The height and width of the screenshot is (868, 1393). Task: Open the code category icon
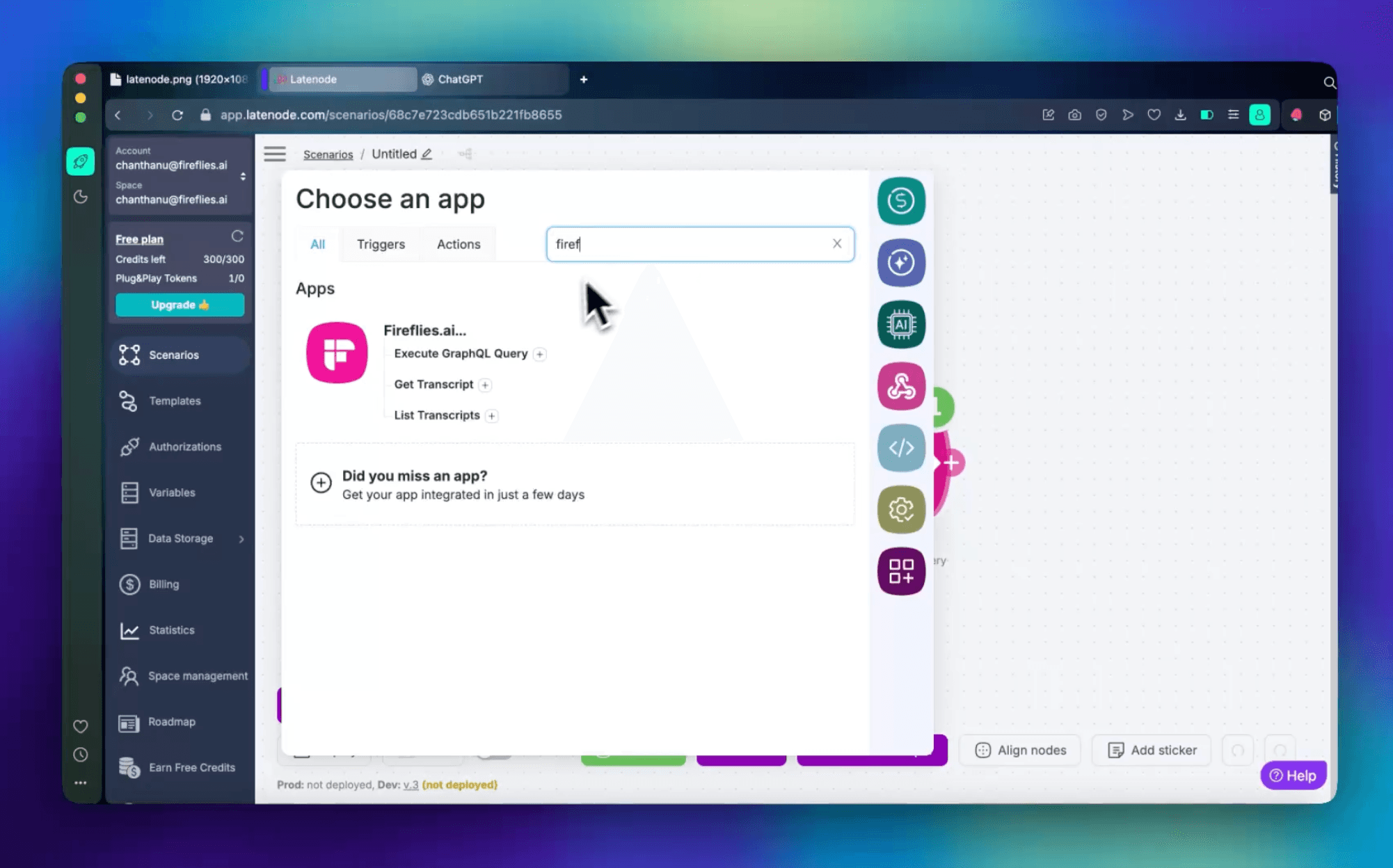click(x=901, y=448)
